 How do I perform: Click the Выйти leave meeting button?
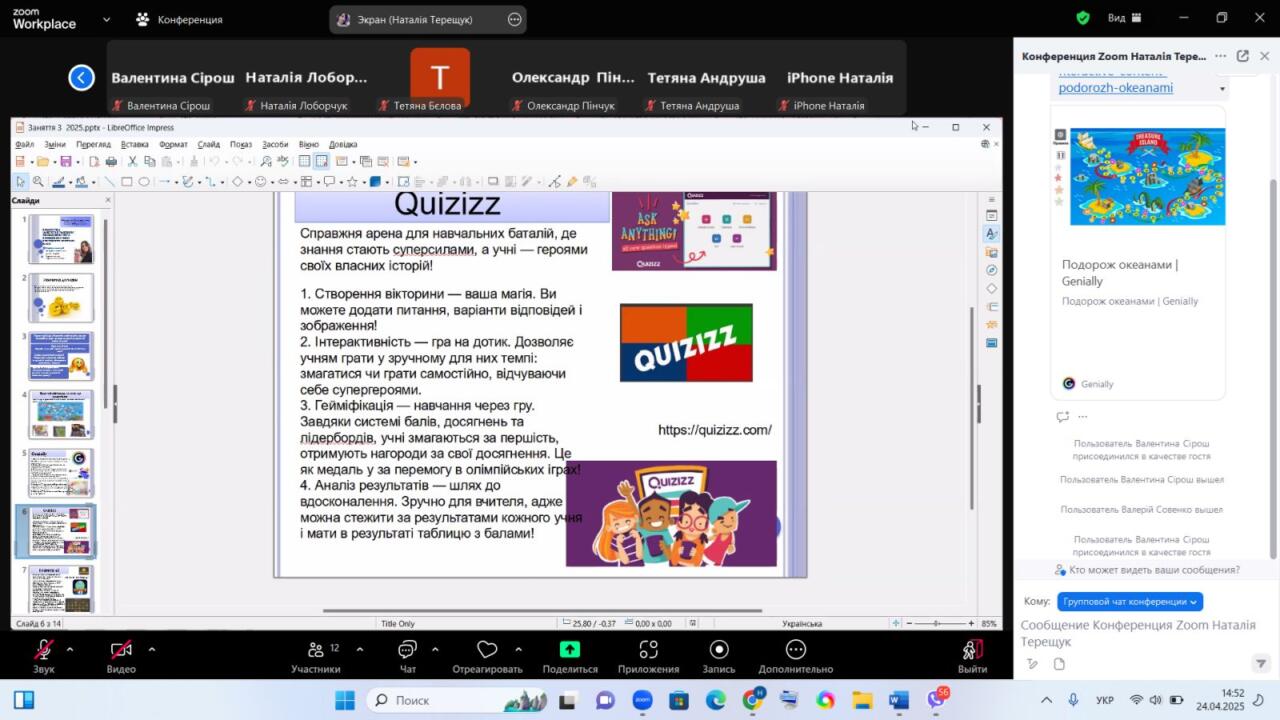972,655
